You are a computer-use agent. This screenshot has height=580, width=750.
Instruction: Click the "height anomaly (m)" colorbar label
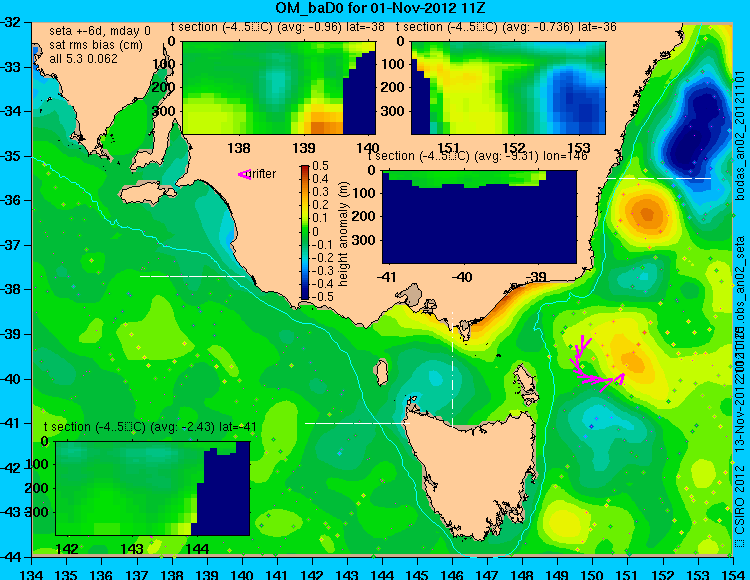click(x=343, y=234)
